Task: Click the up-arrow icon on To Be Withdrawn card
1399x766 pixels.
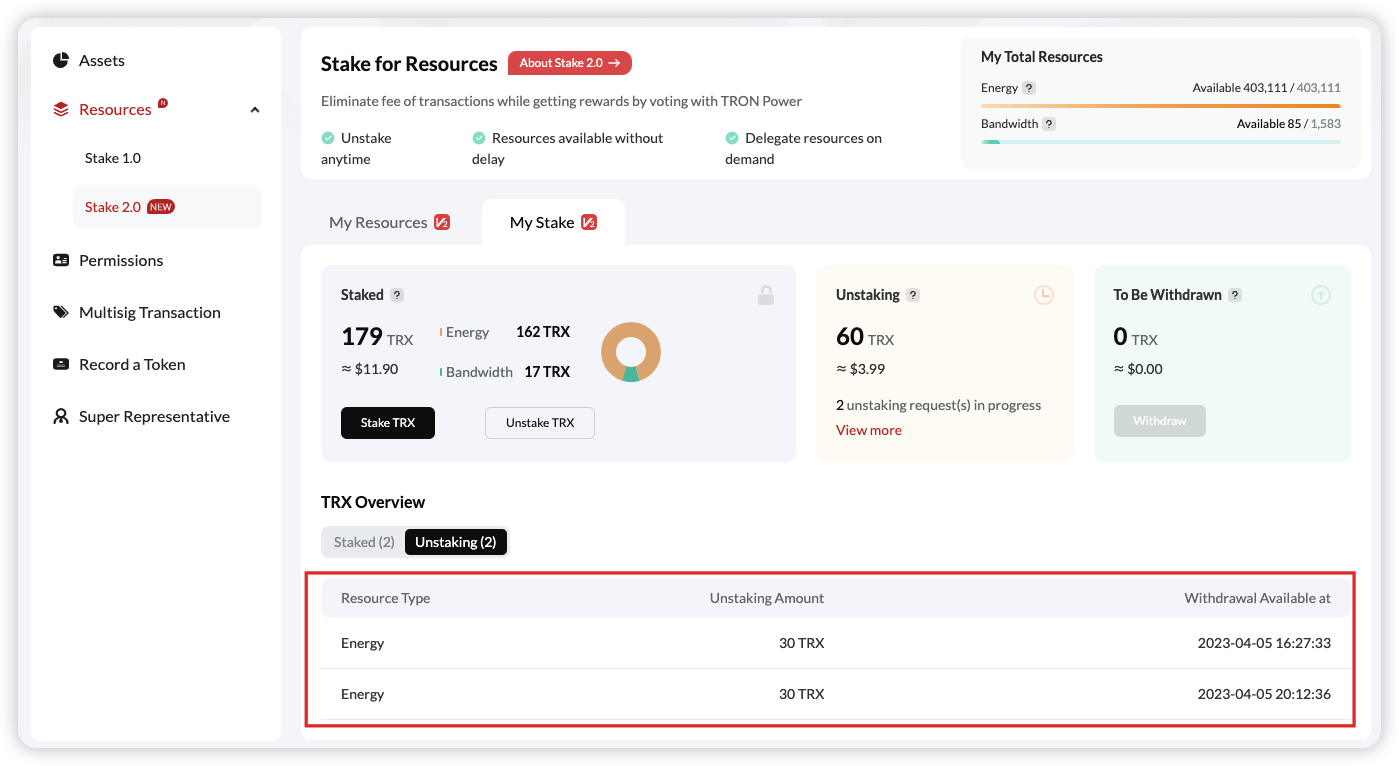Action: [x=1321, y=295]
